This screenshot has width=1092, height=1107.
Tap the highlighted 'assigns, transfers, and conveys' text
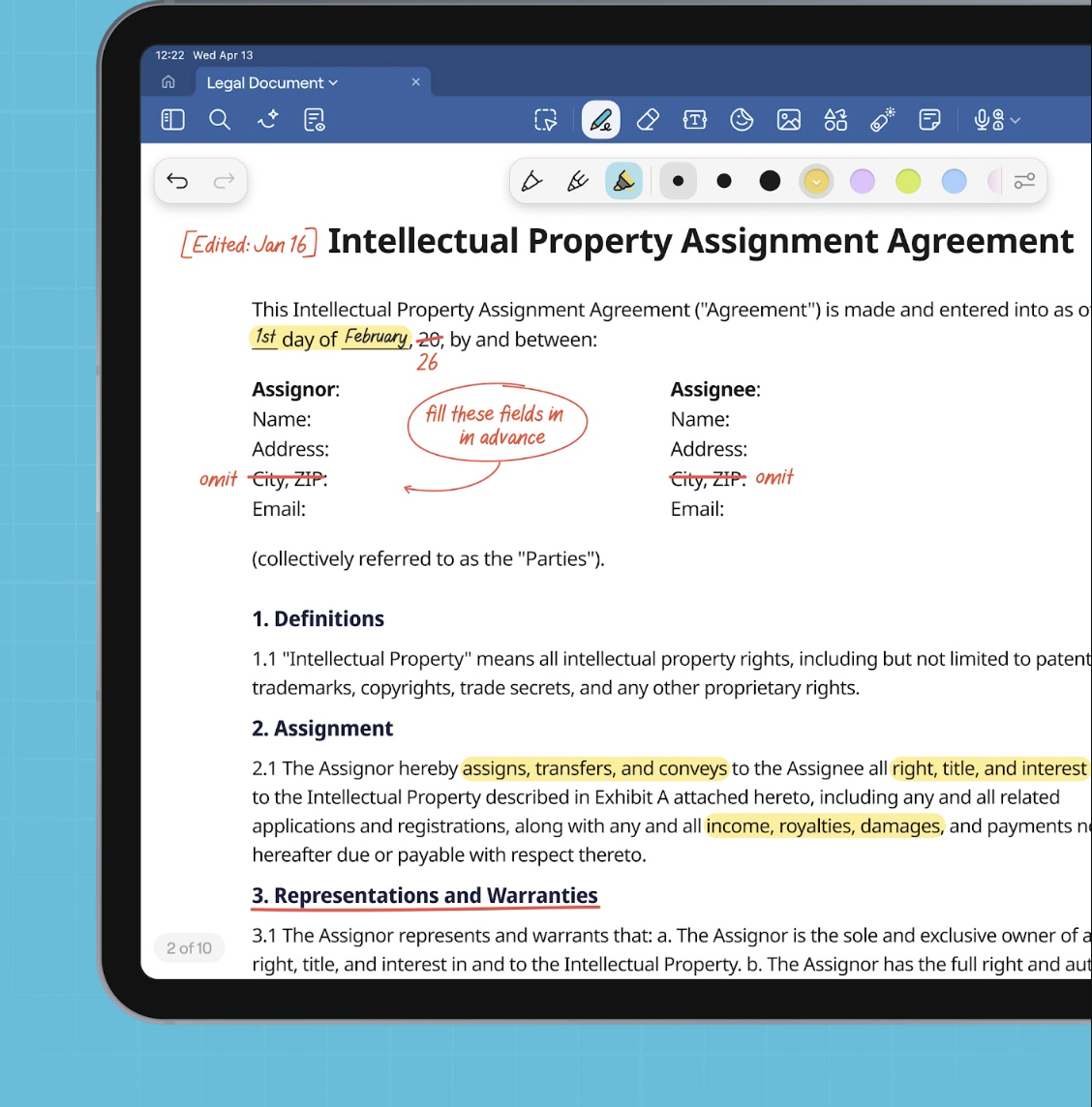click(x=594, y=768)
